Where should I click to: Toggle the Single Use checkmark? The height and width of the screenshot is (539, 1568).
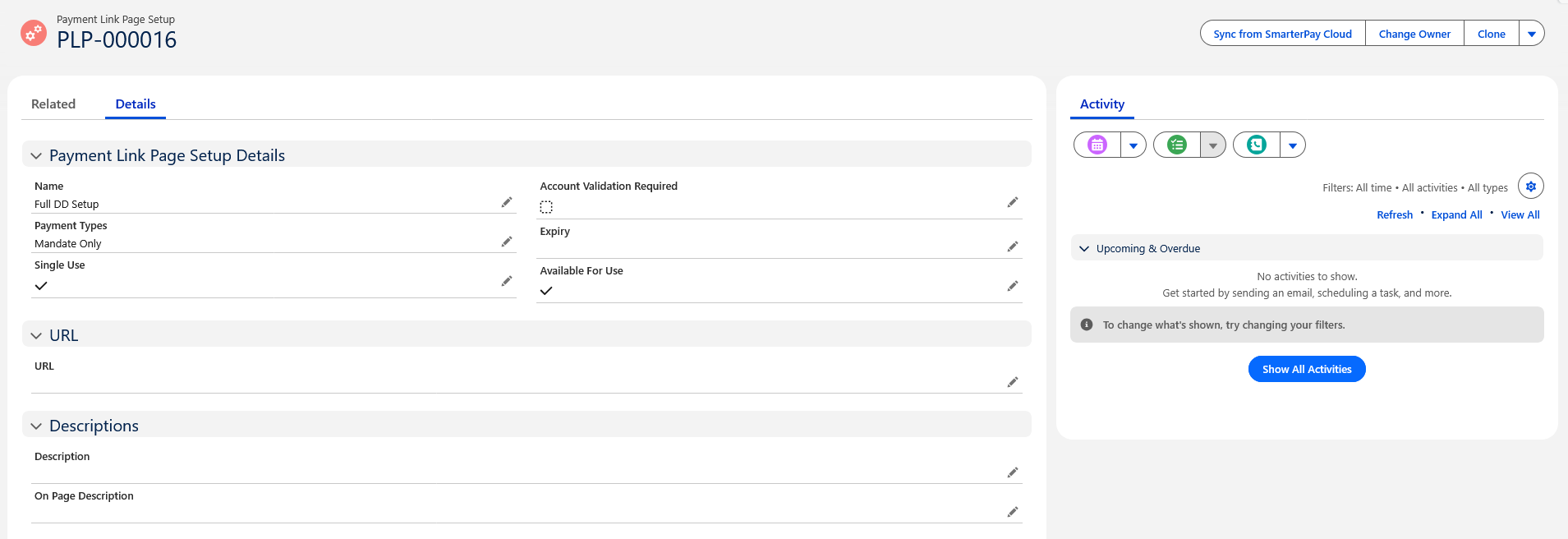point(41,286)
